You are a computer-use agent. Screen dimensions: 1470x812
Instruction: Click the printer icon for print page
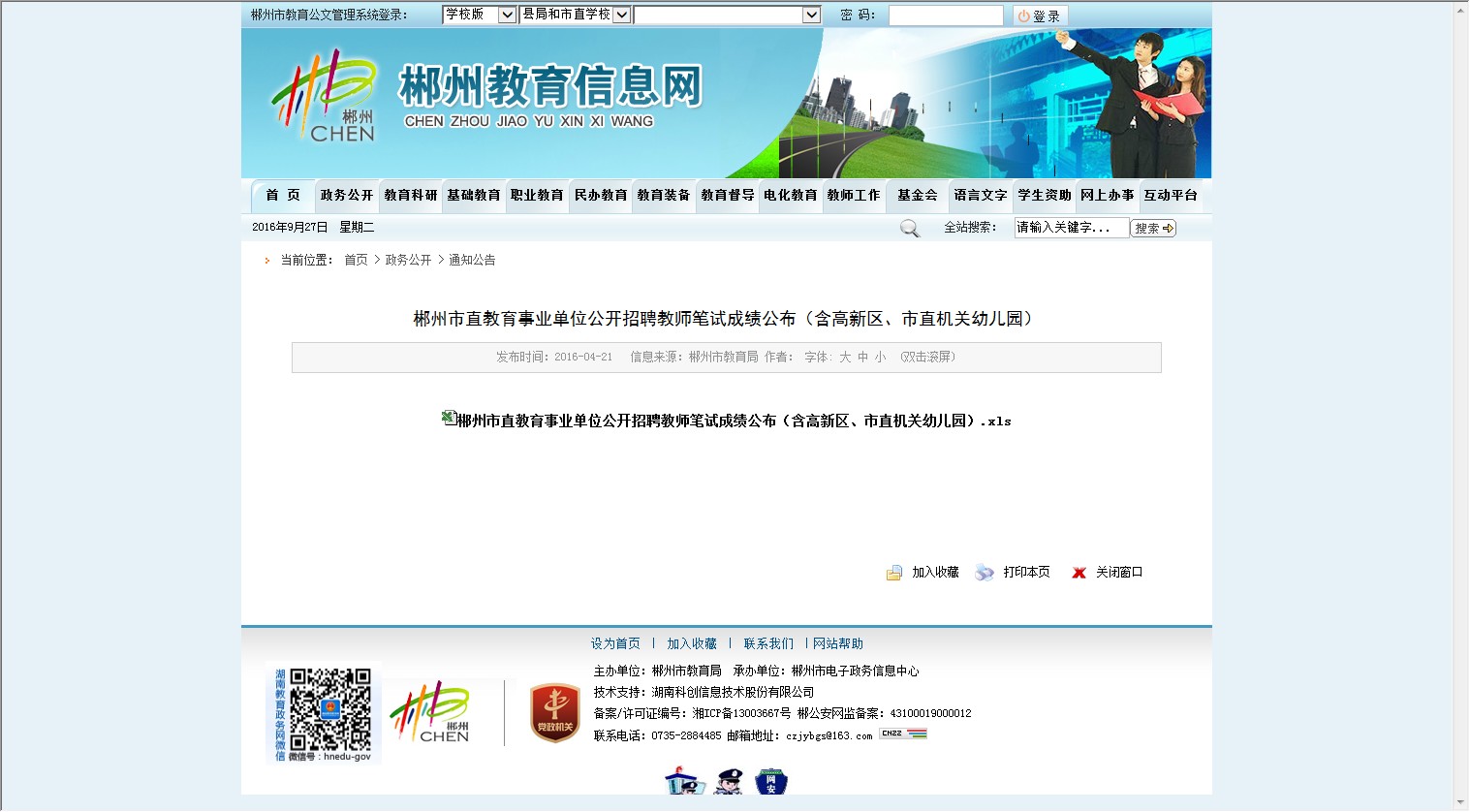click(x=984, y=573)
